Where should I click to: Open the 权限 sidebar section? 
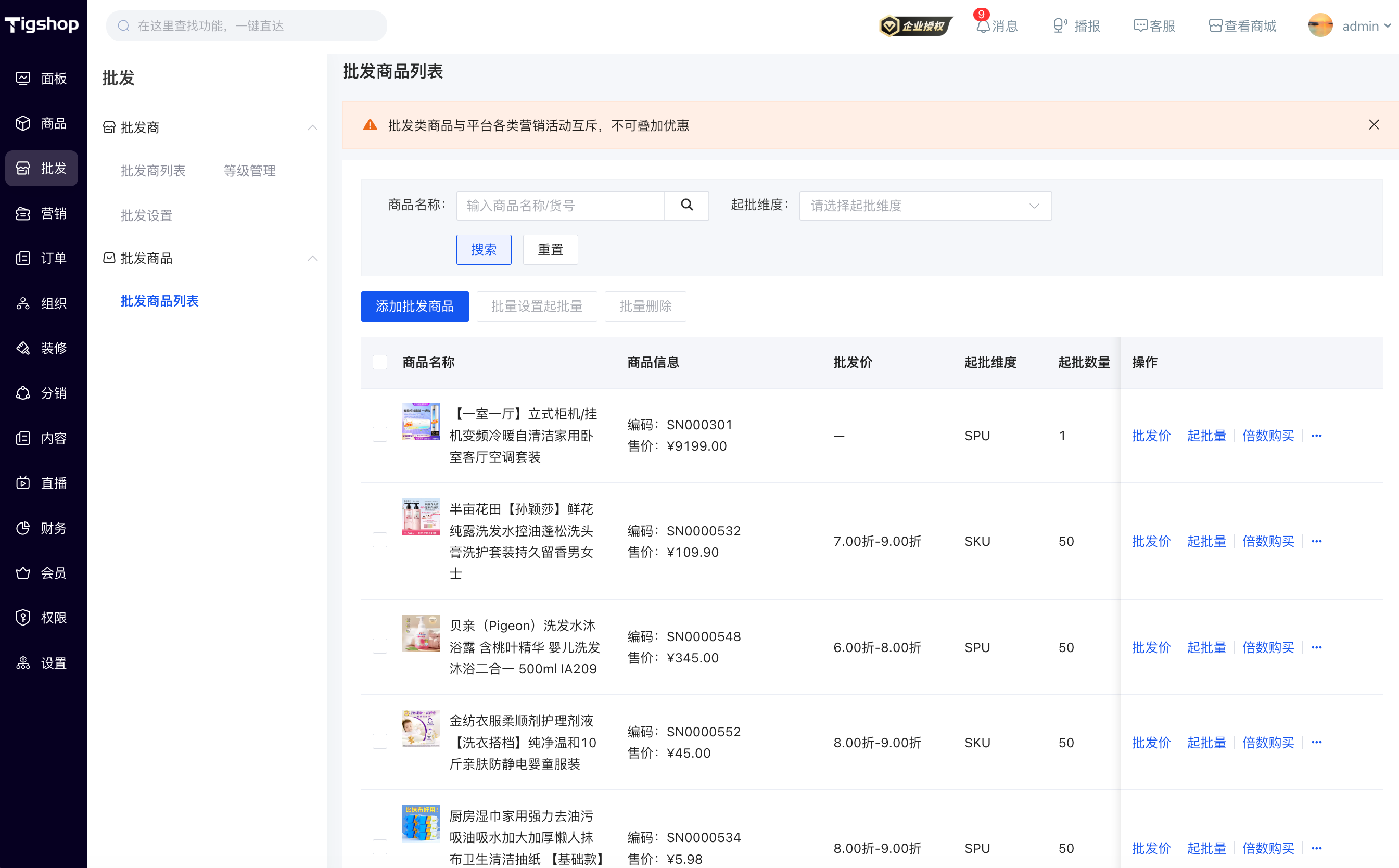(x=41, y=618)
